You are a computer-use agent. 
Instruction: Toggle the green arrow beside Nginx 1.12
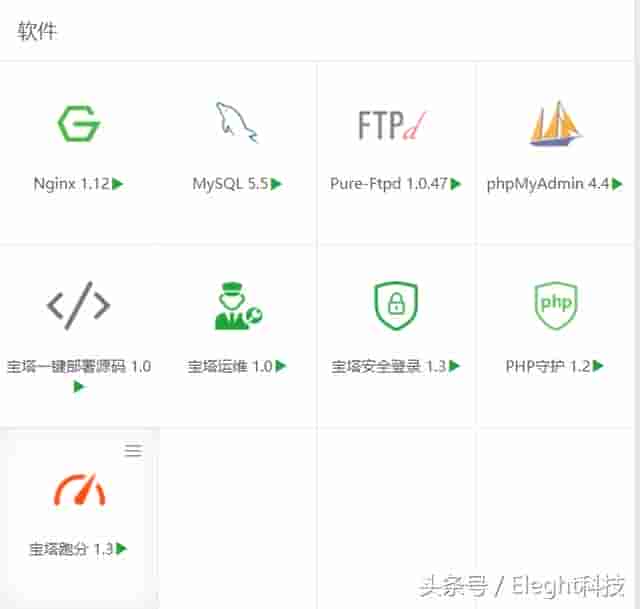(x=118, y=184)
